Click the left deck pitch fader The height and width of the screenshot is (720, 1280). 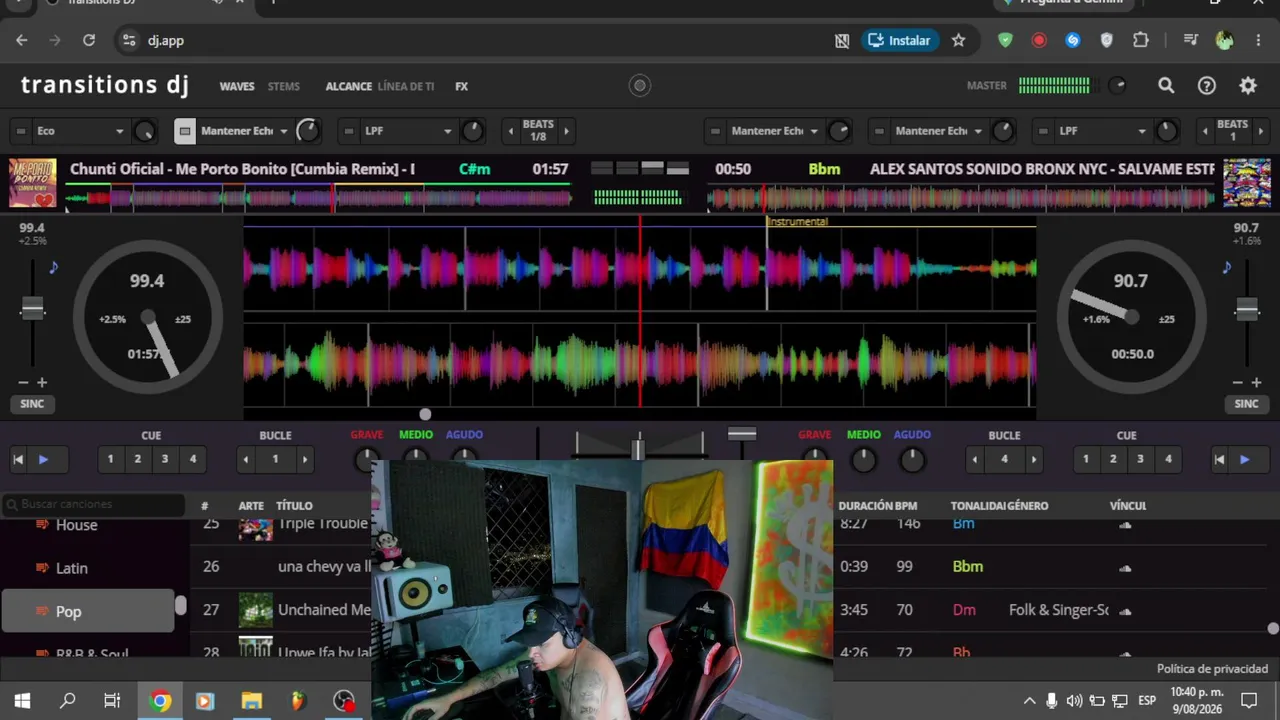point(33,309)
